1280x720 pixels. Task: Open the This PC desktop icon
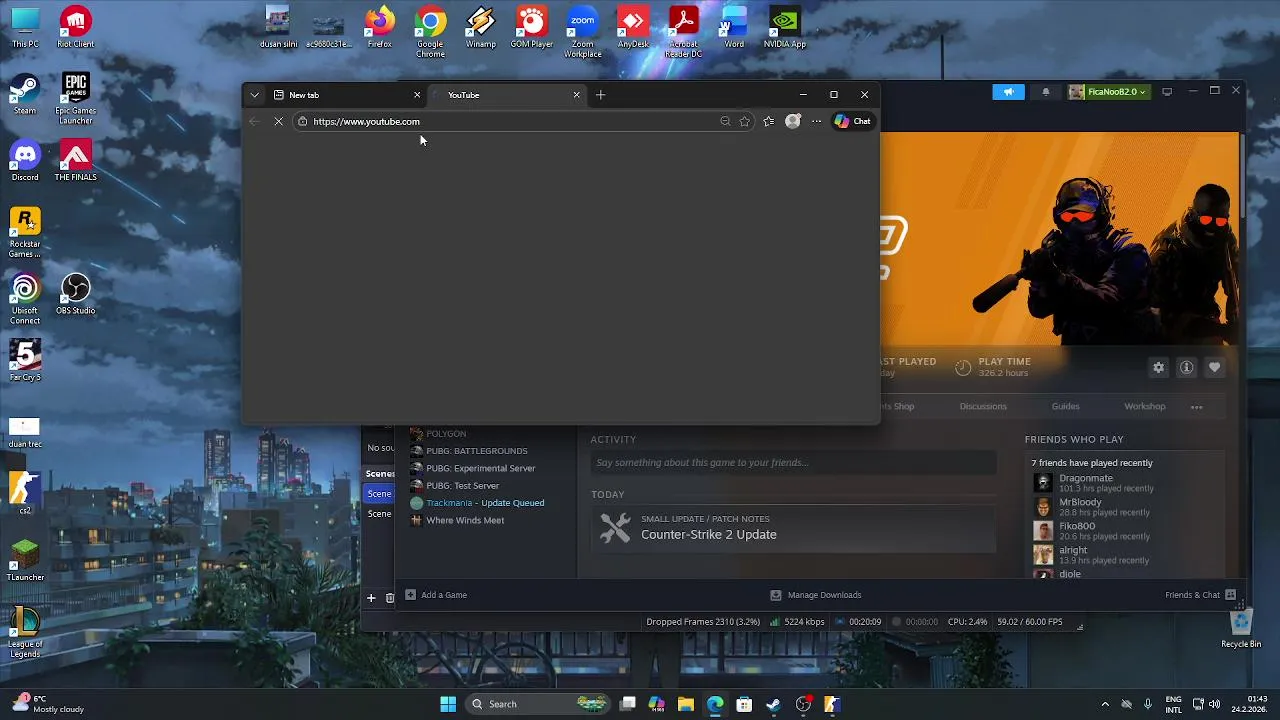[x=25, y=28]
